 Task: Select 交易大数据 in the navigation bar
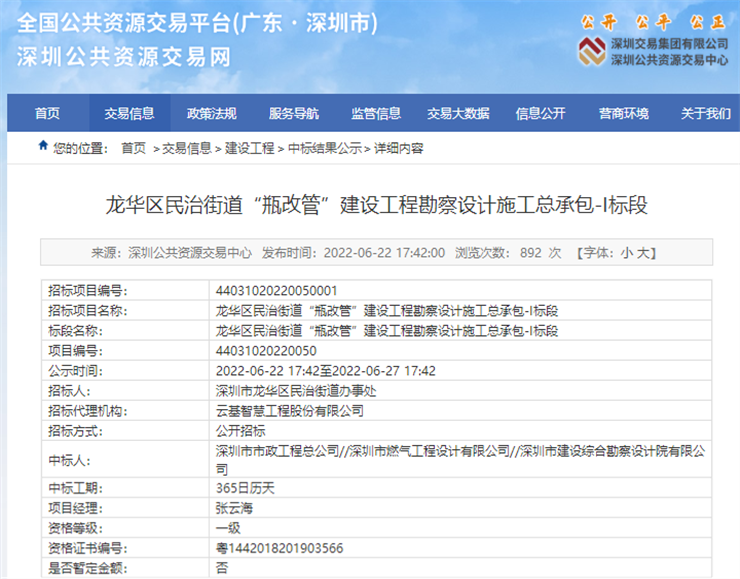click(x=458, y=114)
